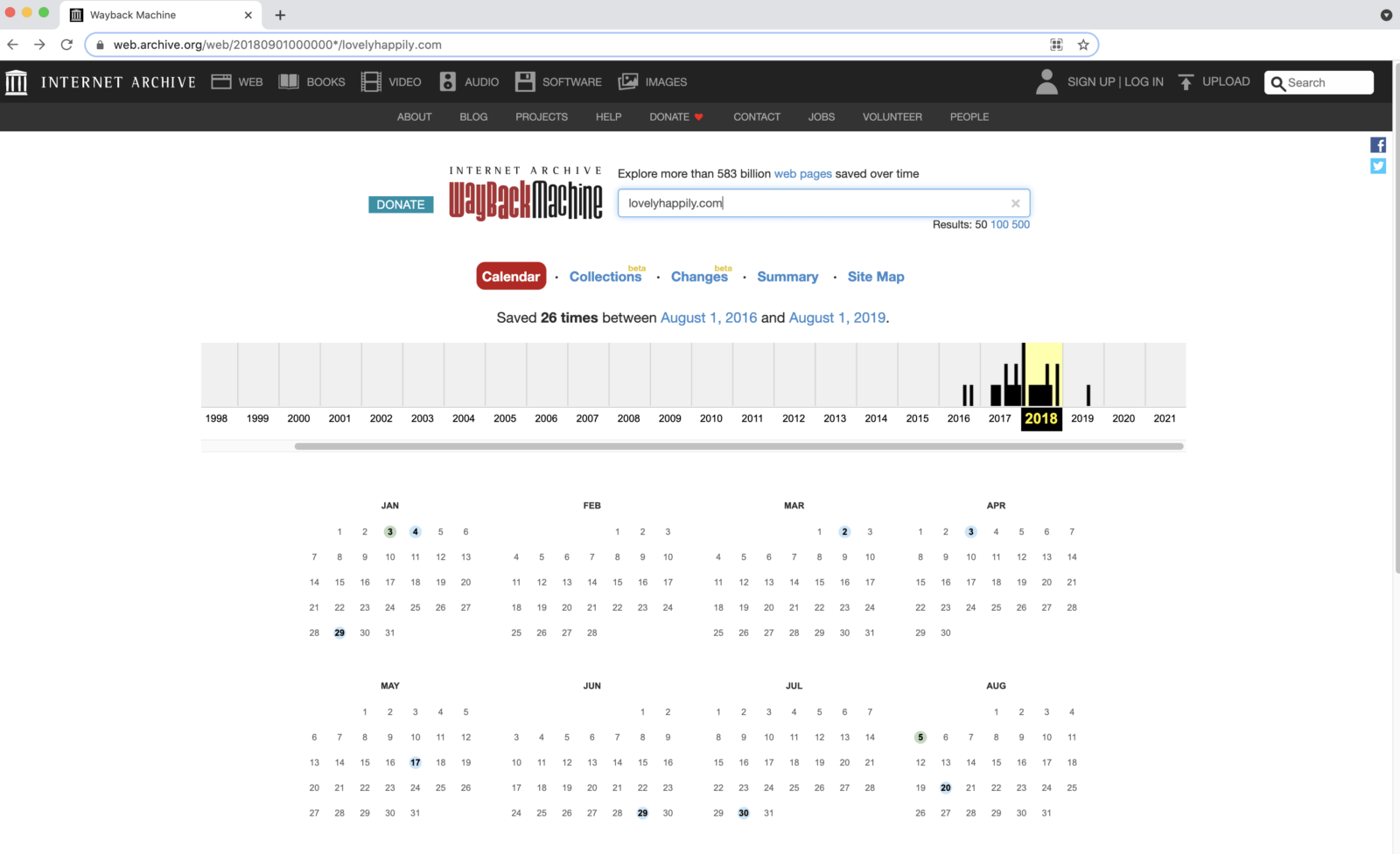This screenshot has height=854, width=1400.
Task: Open the June 29 snapshot
Action: [x=642, y=814]
